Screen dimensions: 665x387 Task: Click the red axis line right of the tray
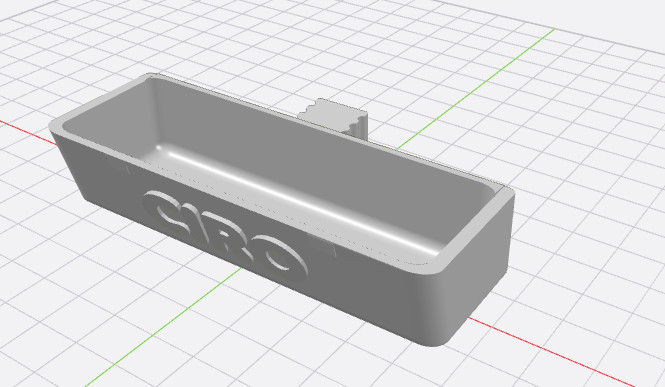(551, 352)
